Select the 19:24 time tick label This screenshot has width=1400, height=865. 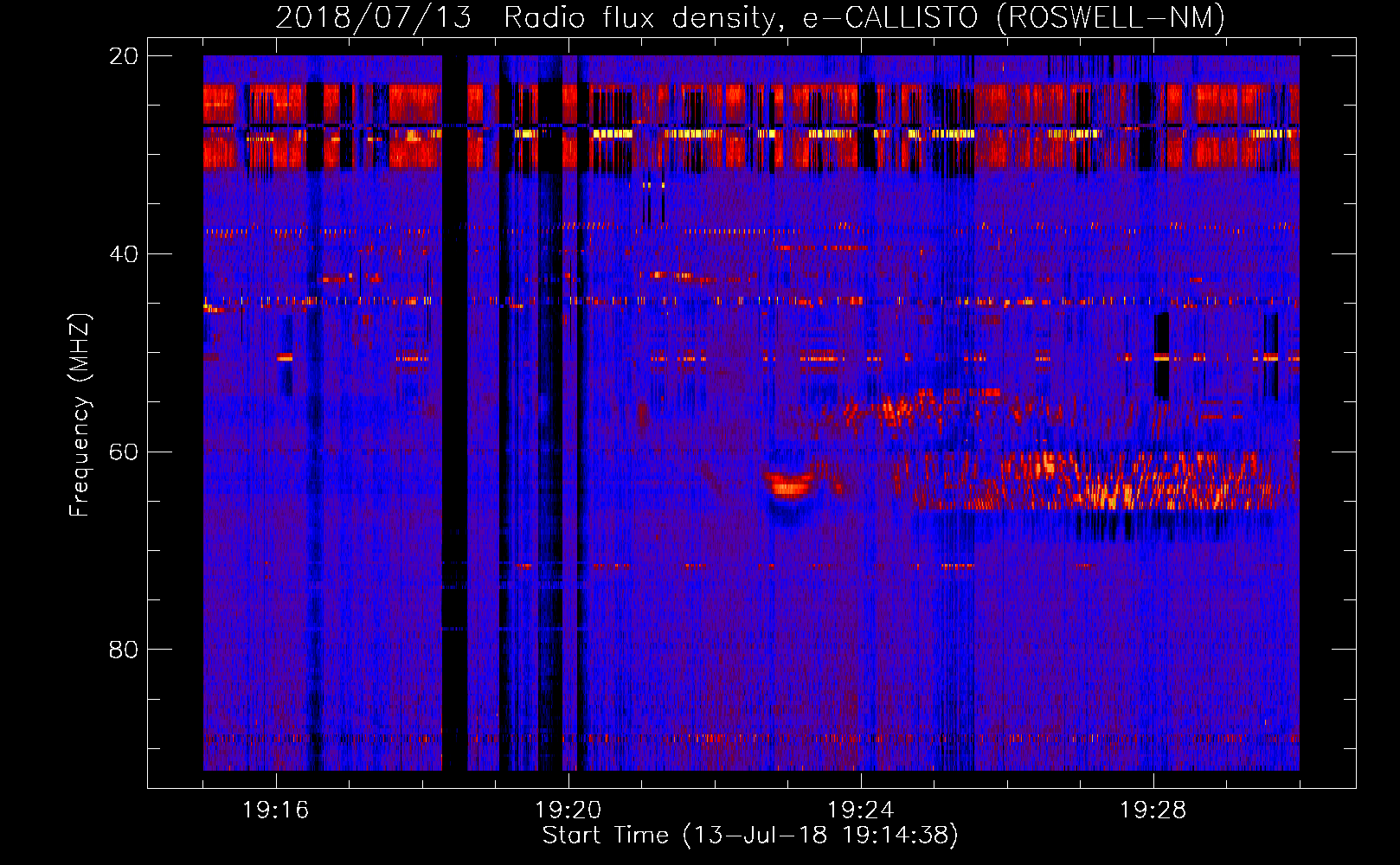click(x=861, y=811)
